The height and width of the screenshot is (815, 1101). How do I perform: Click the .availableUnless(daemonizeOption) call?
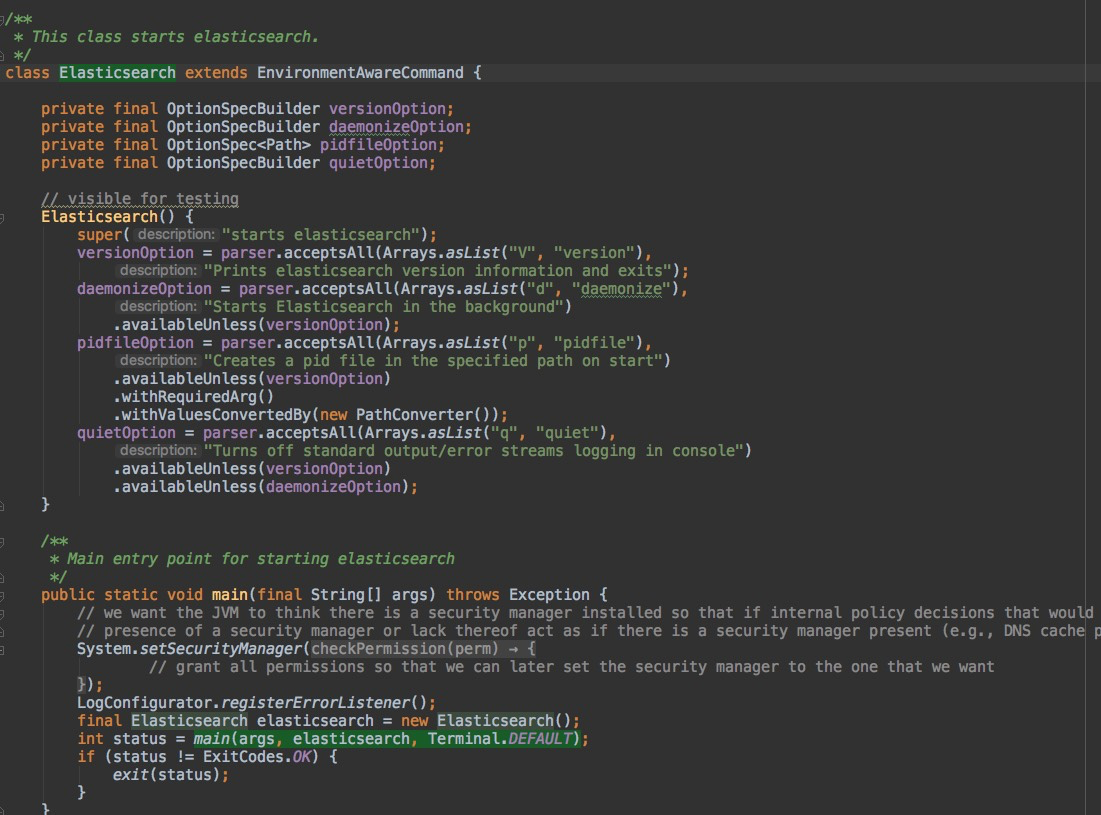pos(261,487)
